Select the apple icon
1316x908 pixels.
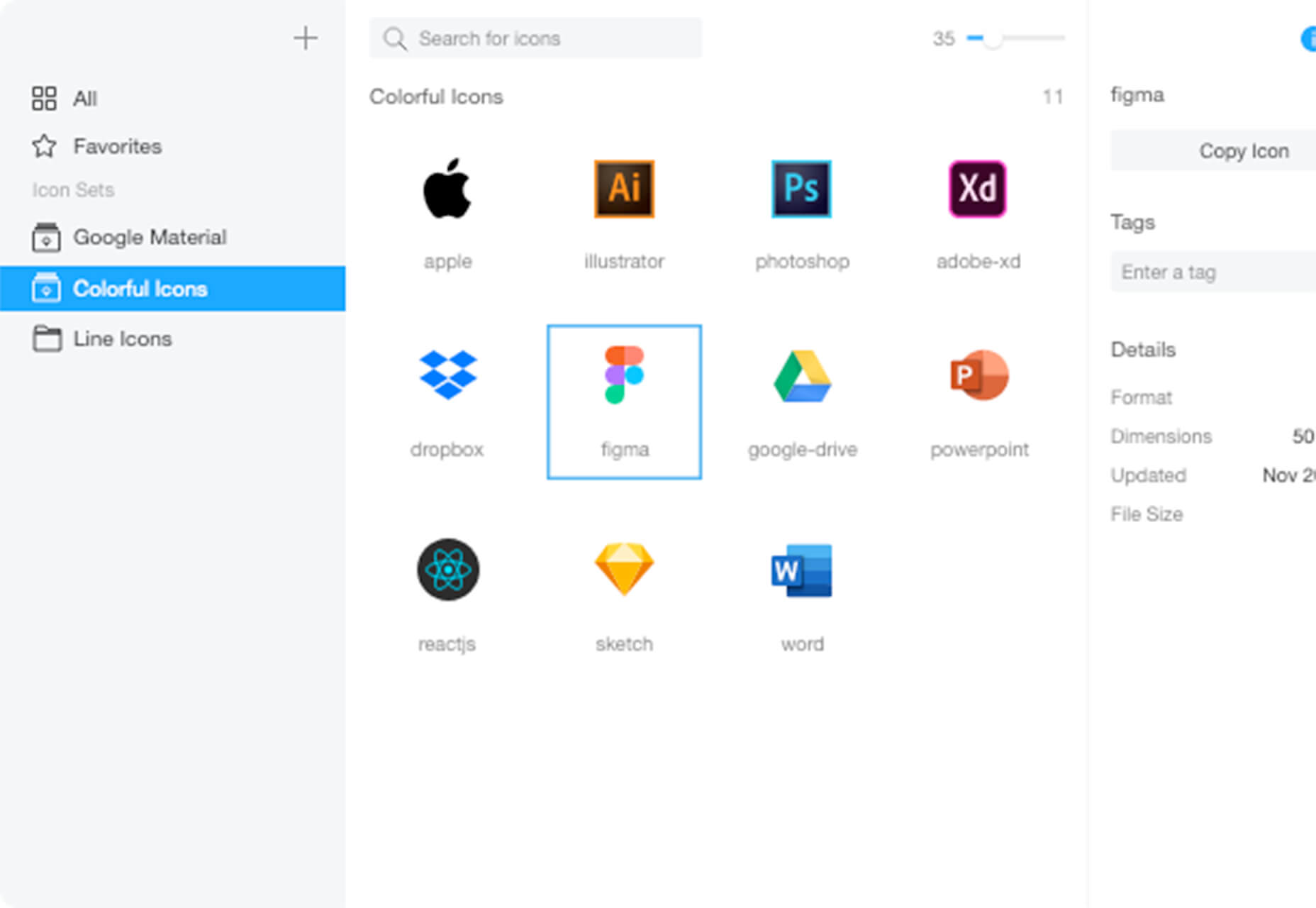(x=447, y=189)
